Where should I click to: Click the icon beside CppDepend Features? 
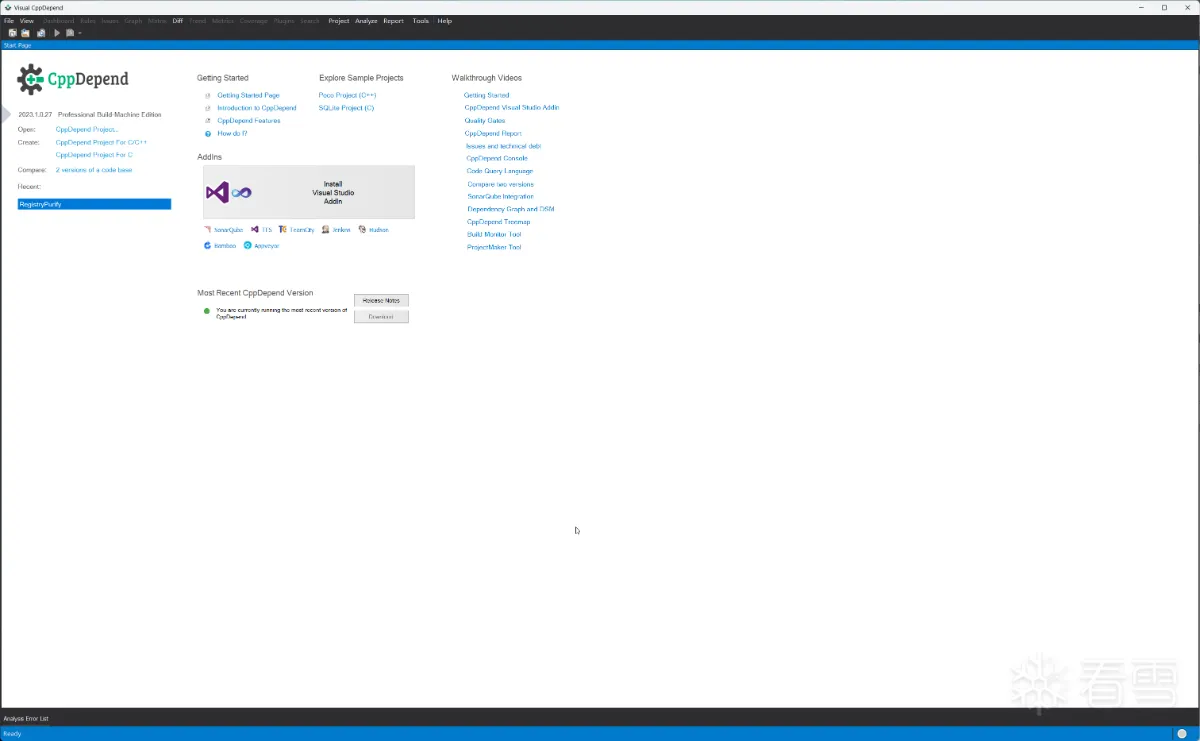[x=208, y=121]
